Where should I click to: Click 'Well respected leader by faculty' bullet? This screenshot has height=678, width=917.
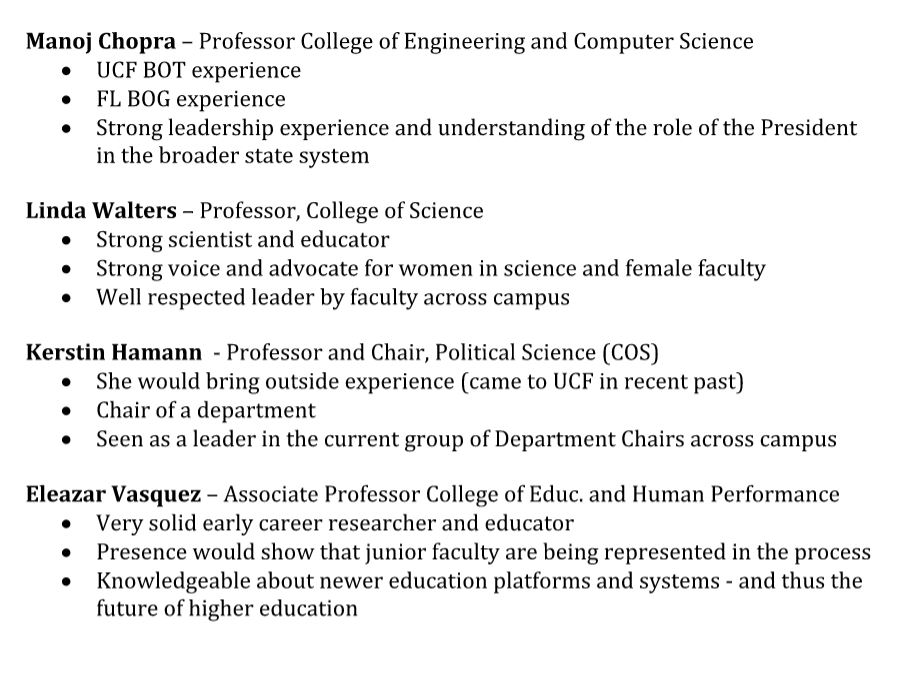click(x=332, y=297)
